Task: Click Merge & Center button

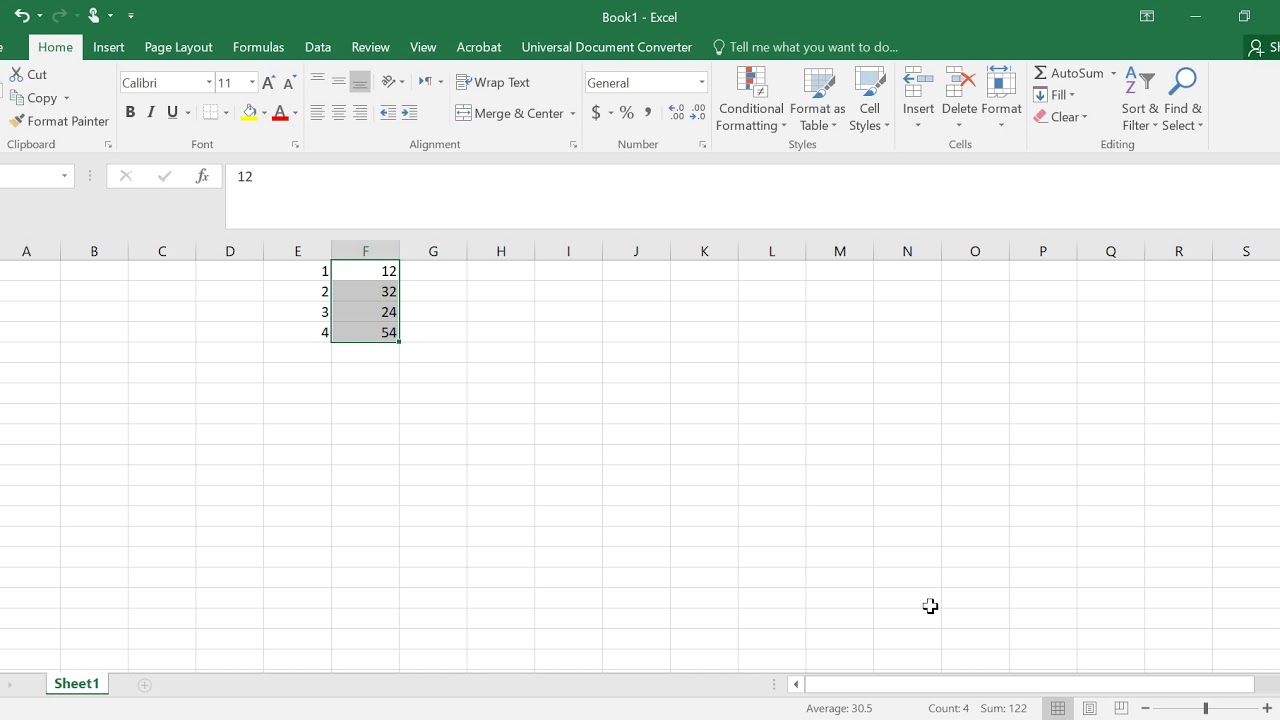Action: pyautogui.click(x=510, y=113)
